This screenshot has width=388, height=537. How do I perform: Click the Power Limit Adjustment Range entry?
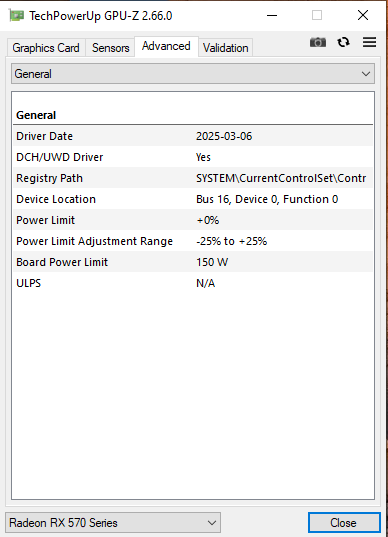pos(193,241)
